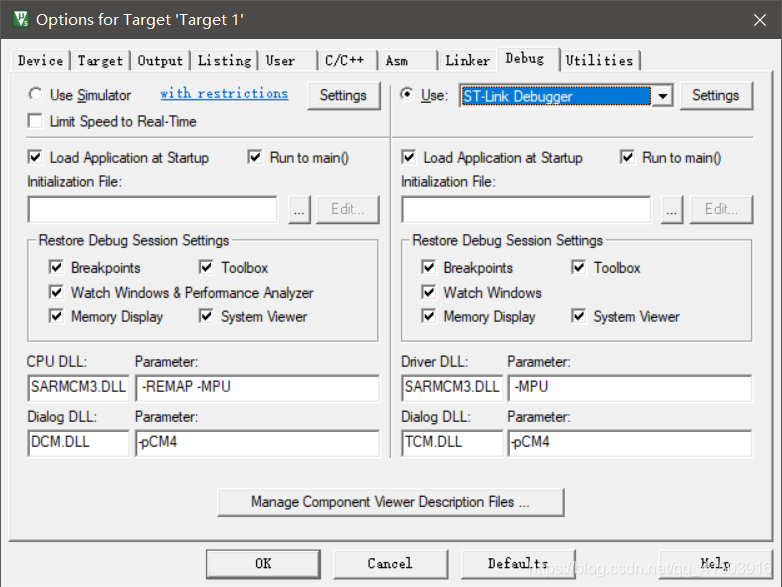This screenshot has height=587, width=782.
Task: Click simulator Edit... button
Action: point(348,209)
